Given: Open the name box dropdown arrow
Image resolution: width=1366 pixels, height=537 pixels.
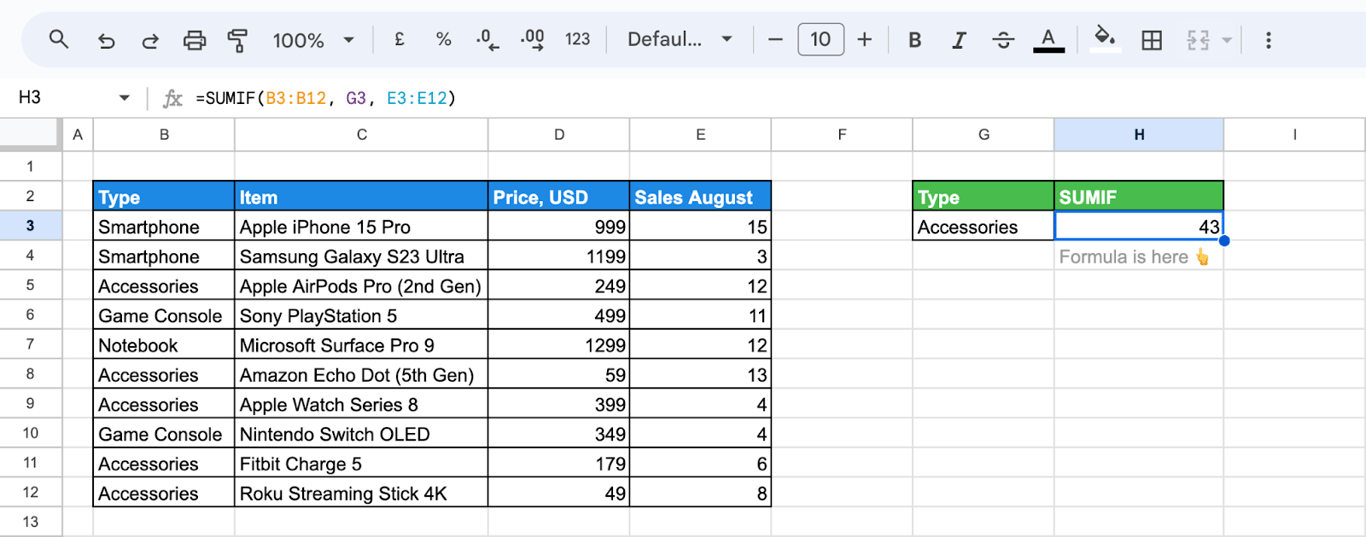Looking at the screenshot, I should pos(124,98).
